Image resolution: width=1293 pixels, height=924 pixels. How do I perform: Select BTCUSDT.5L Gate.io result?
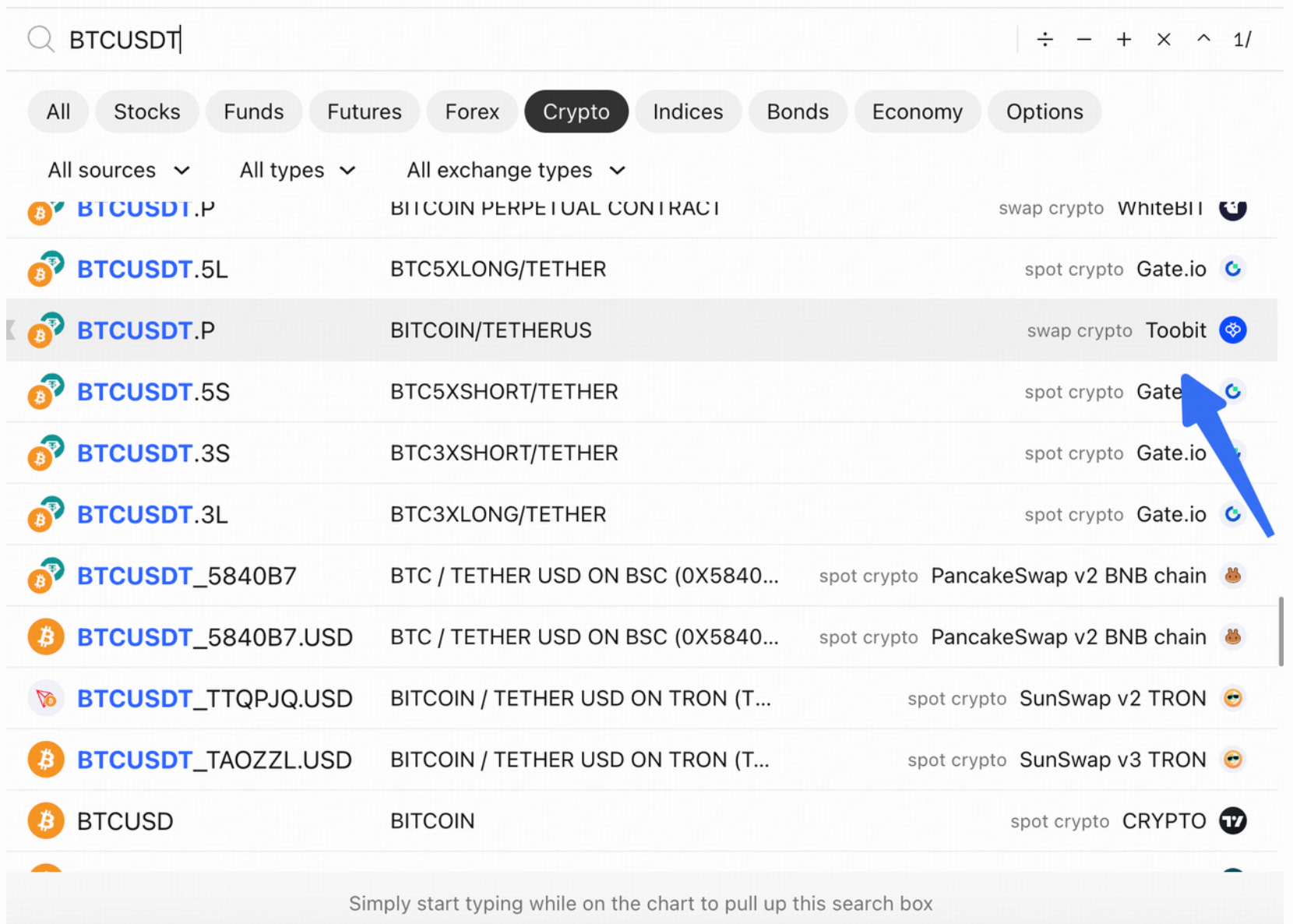pyautogui.click(x=642, y=269)
